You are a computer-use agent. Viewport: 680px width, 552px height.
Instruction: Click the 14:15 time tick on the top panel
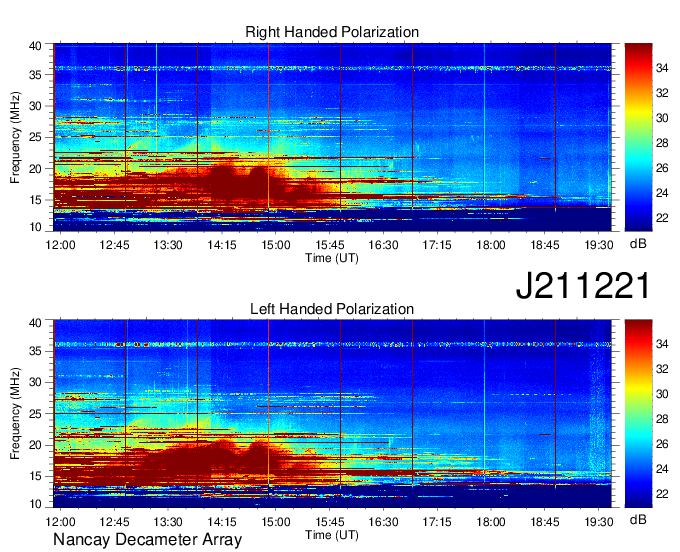222,245
